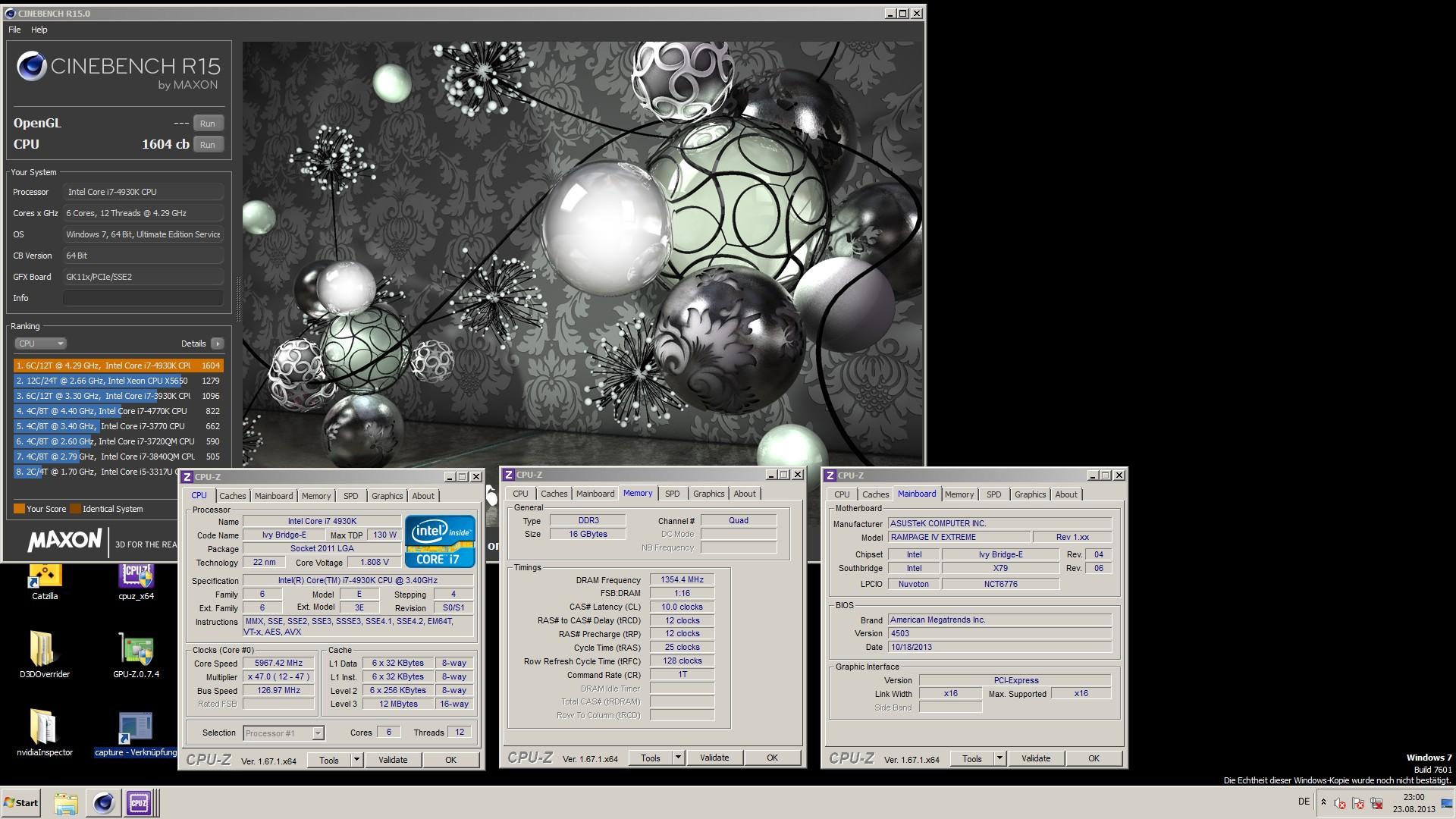
Task: Switch to Cinebench via taskbar icon
Action: click(103, 802)
